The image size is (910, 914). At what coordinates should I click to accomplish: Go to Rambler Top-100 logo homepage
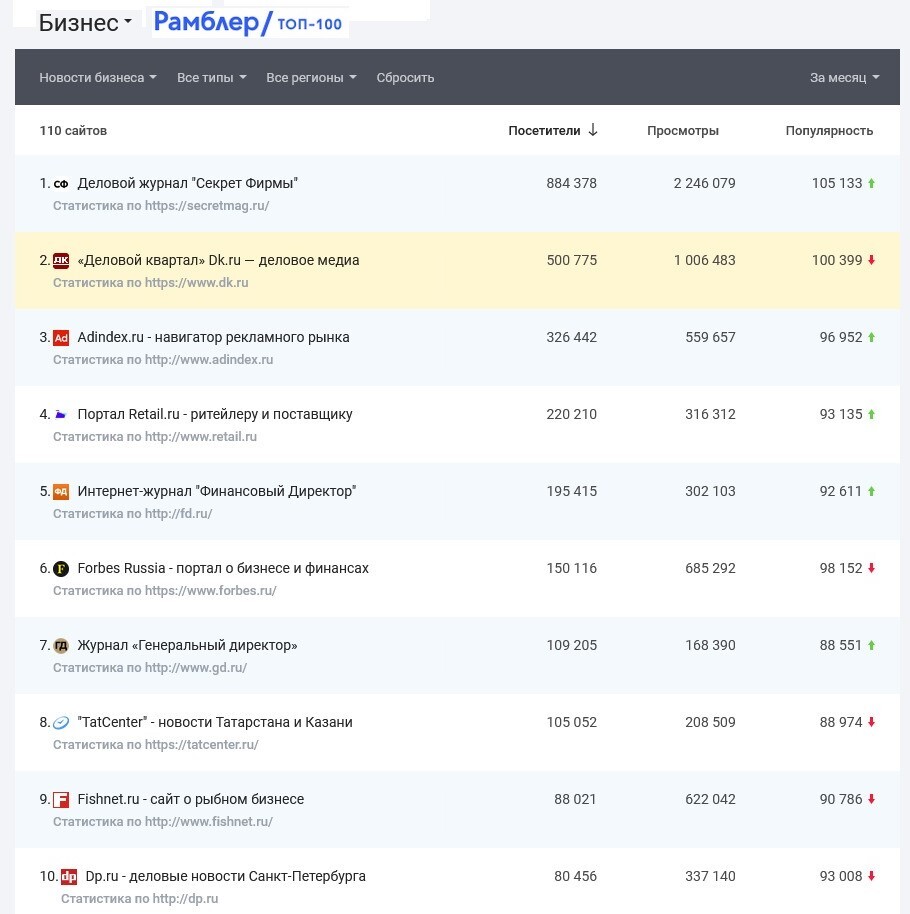[x=248, y=23]
